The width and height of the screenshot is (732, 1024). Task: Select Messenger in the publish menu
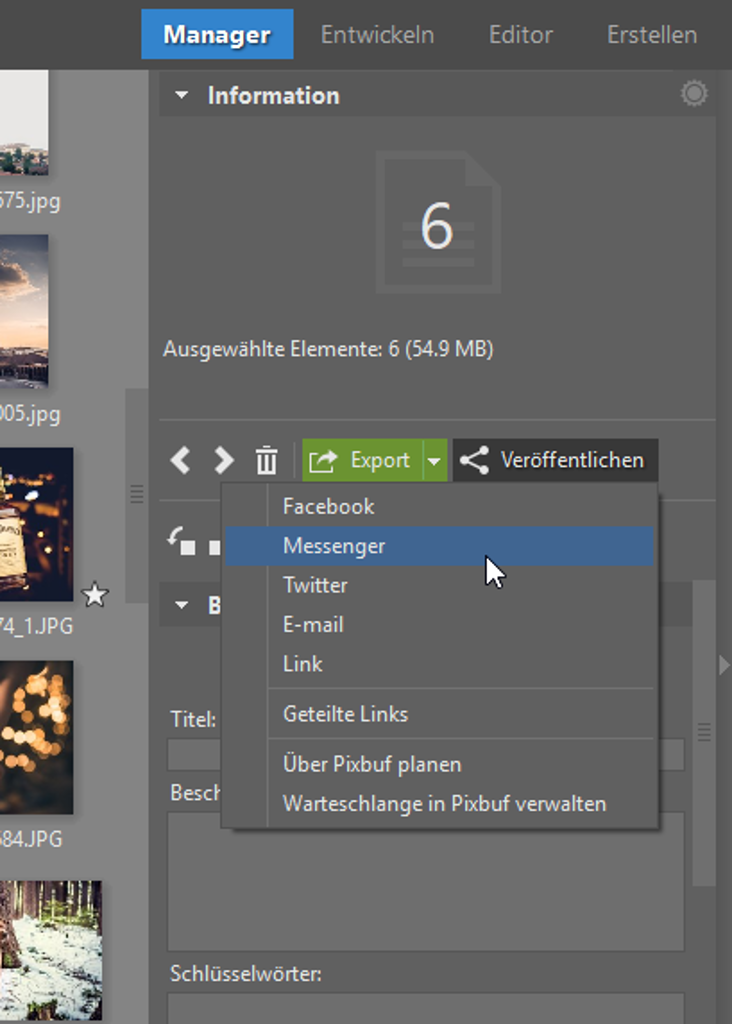[334, 546]
